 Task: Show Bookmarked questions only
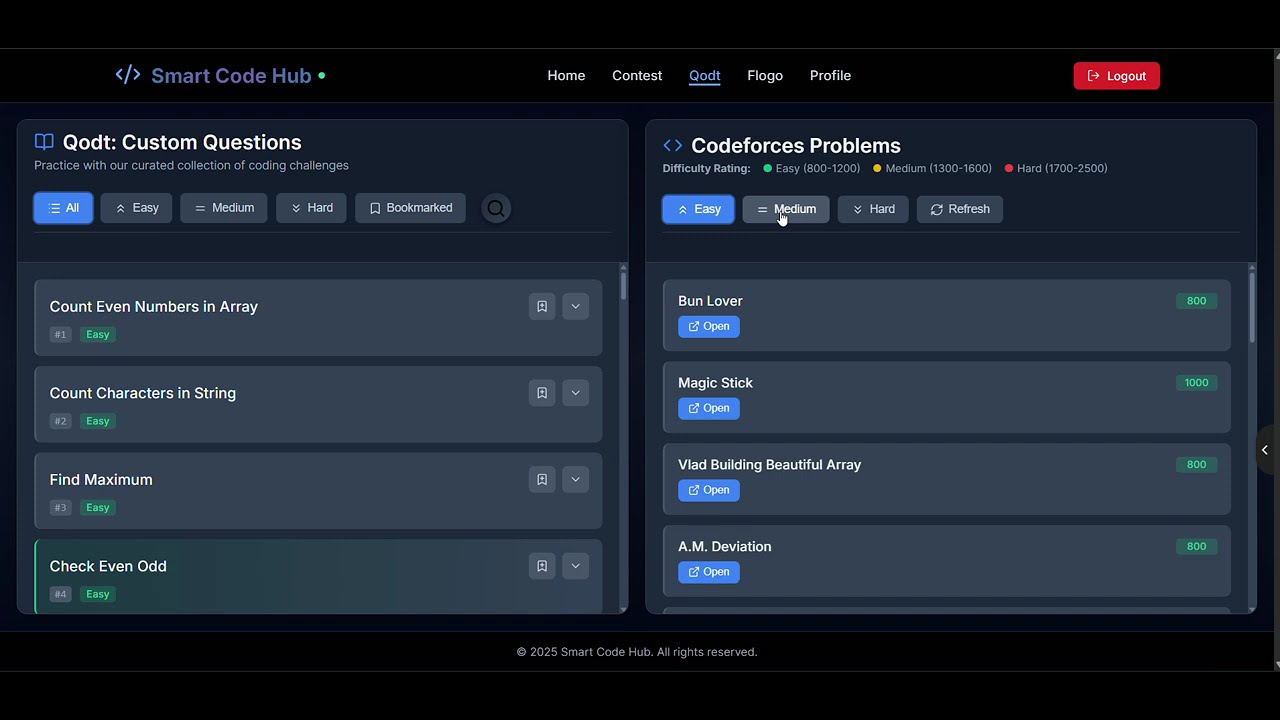click(x=410, y=208)
